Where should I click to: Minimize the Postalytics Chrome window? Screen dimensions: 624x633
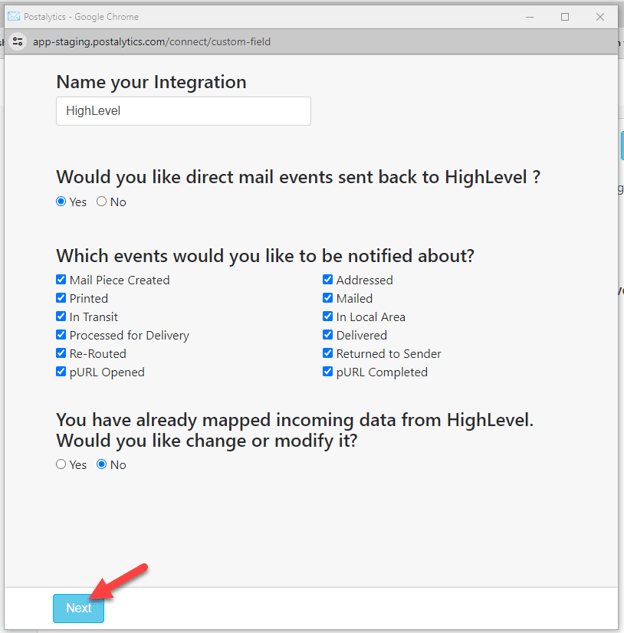530,17
